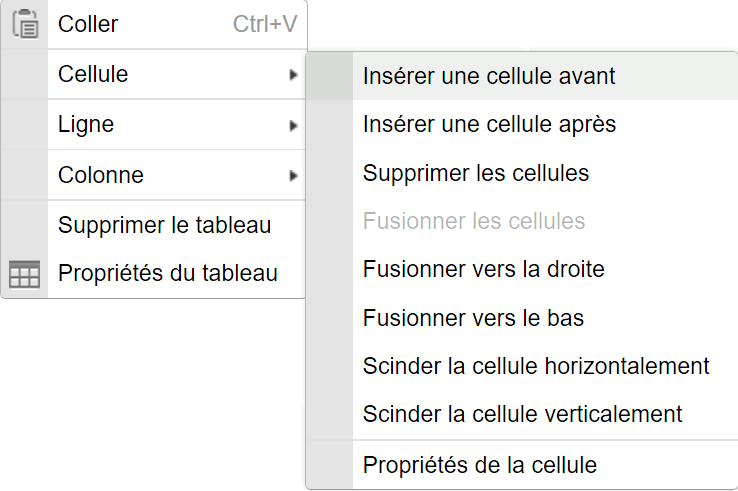Viewport: 738px width, 491px height.
Task: Expand the Colonne submenu arrow
Action: point(293,176)
